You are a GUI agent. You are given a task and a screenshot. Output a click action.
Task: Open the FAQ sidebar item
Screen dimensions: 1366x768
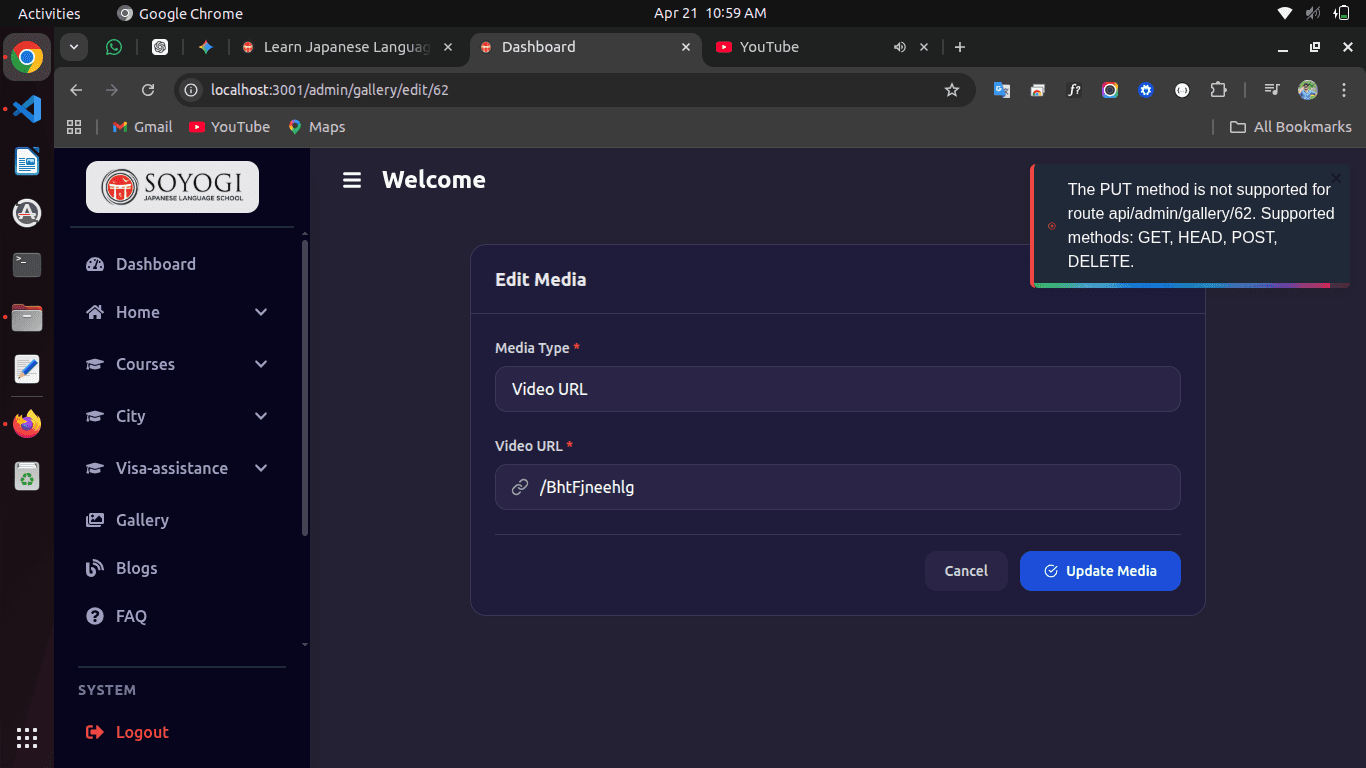click(x=131, y=616)
